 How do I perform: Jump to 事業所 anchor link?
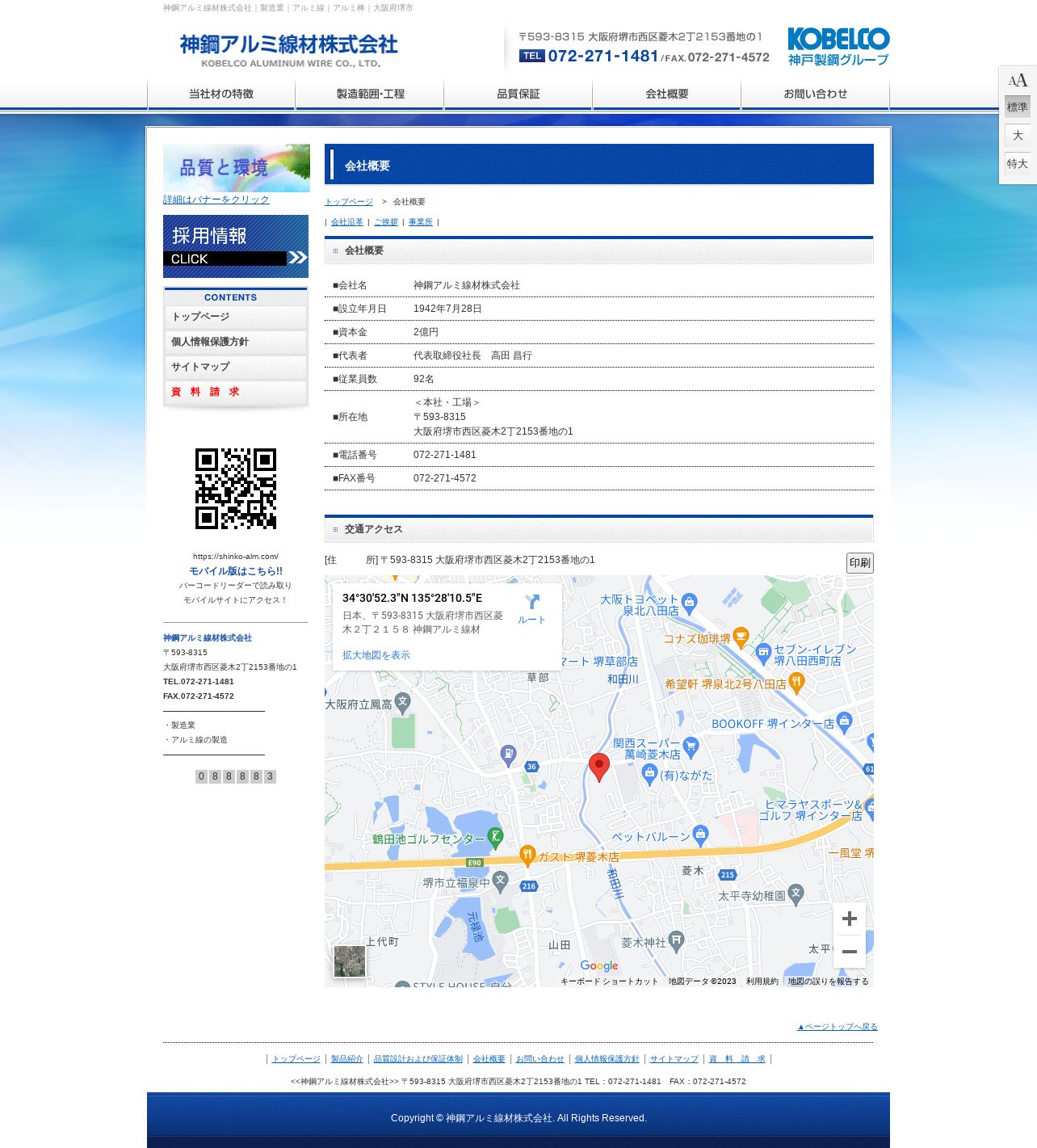421,222
